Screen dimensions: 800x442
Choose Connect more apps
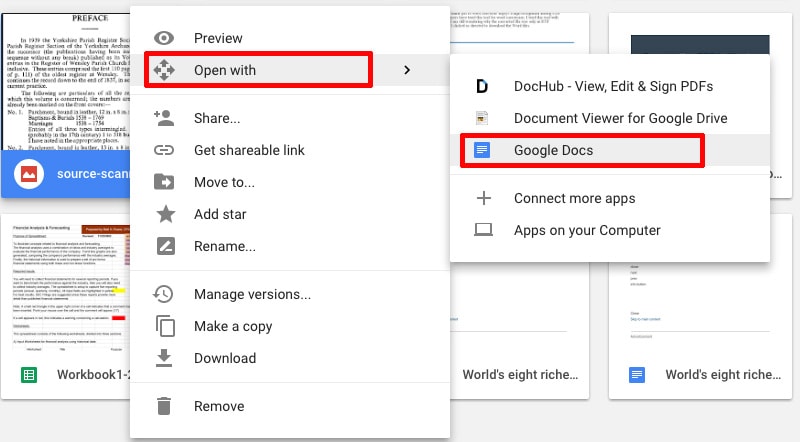pyautogui.click(x=610, y=198)
